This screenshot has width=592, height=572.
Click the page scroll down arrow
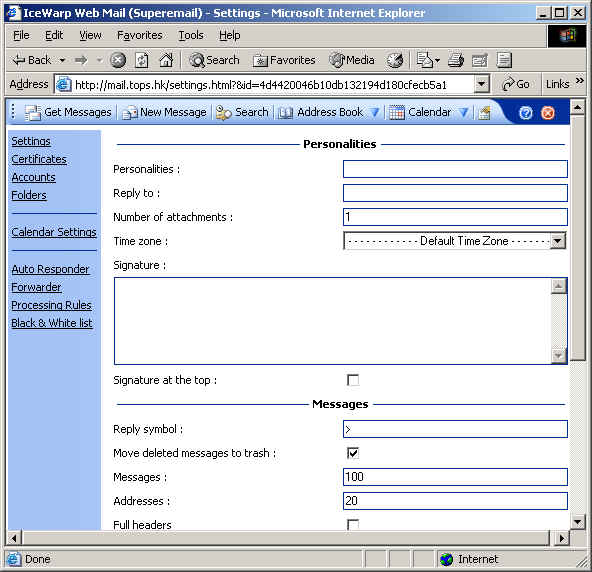pyautogui.click(x=578, y=522)
